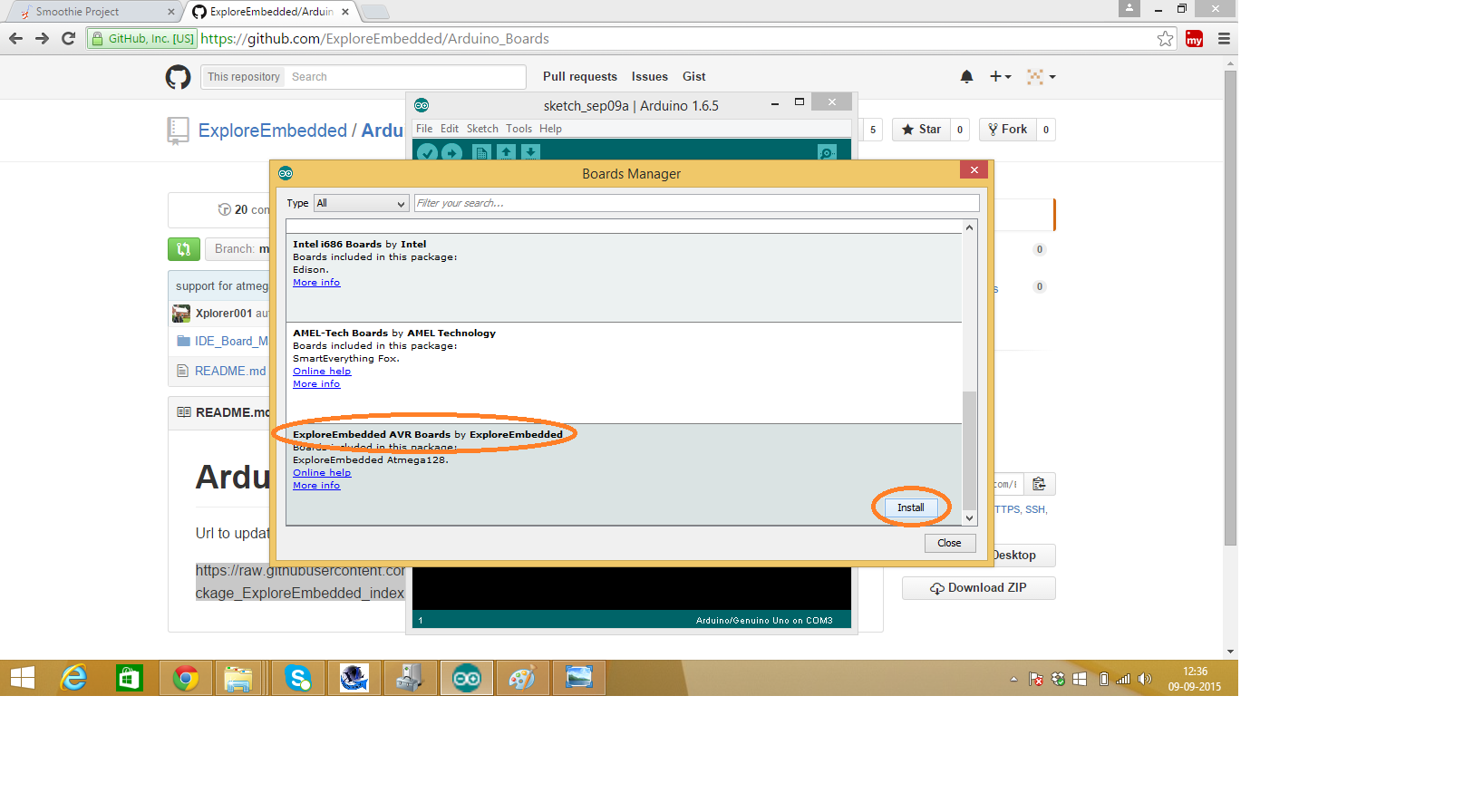Open Windows Start button
Viewport: 1483px width, 812px height.
(22, 678)
